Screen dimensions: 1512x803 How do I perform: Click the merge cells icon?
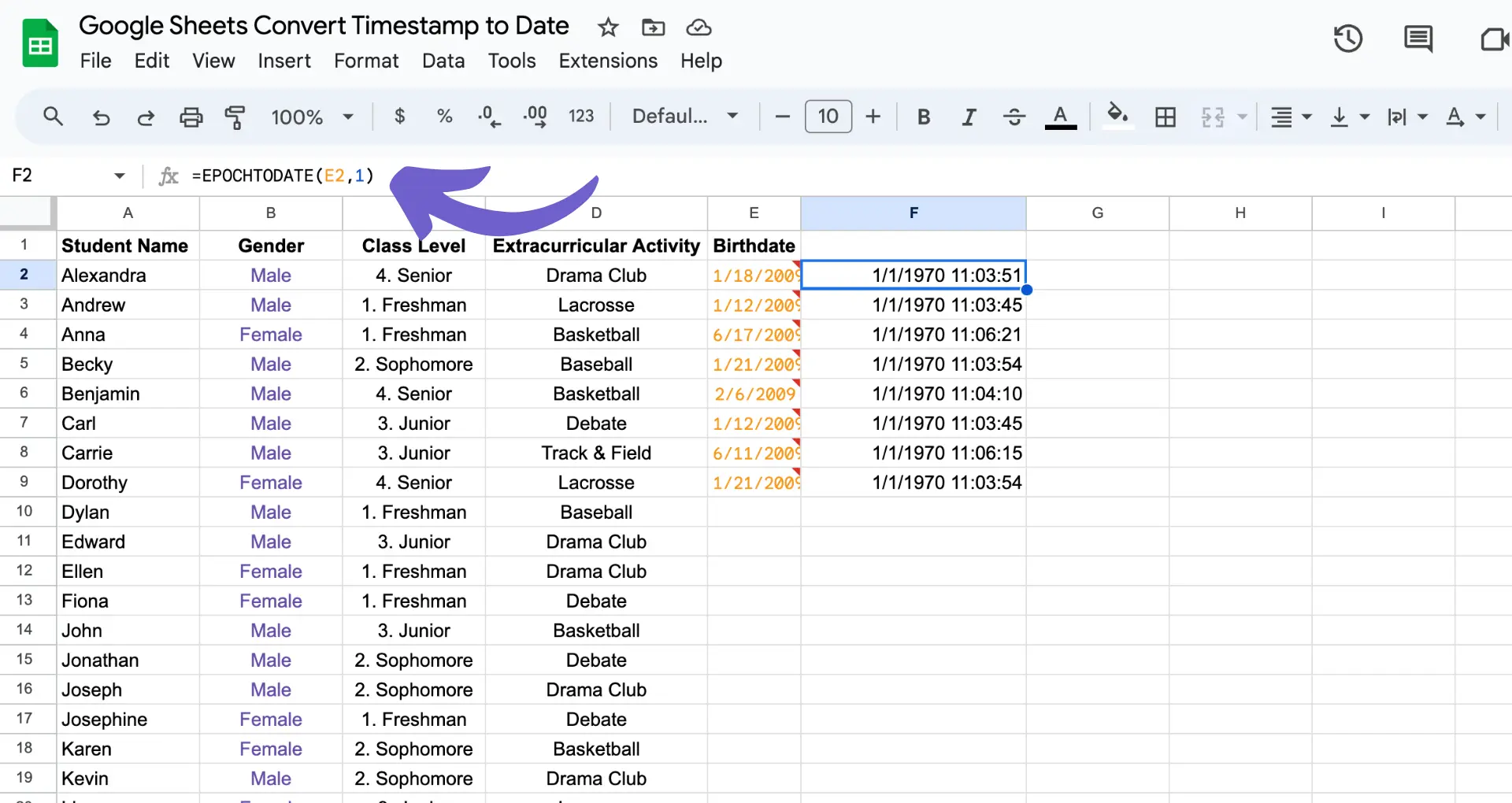click(x=1213, y=117)
